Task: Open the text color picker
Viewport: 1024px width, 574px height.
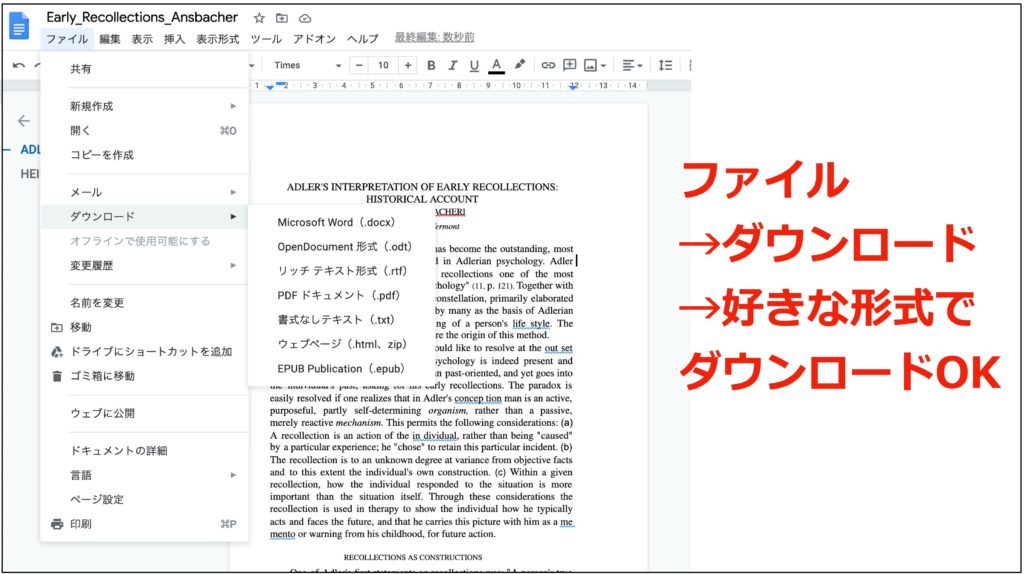Action: point(496,65)
